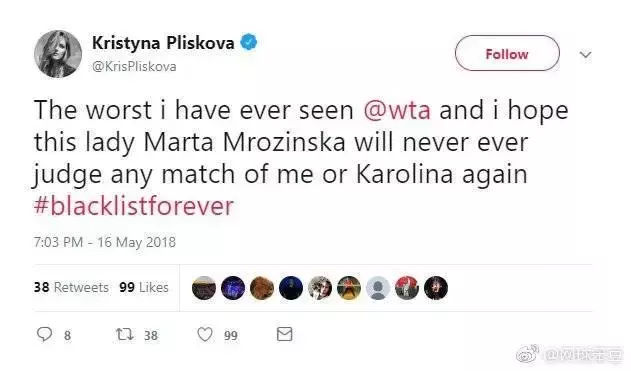Image resolution: width=631 pixels, height=371 pixels.
Task: Click the last liker avatar
Action: [x=436, y=288]
